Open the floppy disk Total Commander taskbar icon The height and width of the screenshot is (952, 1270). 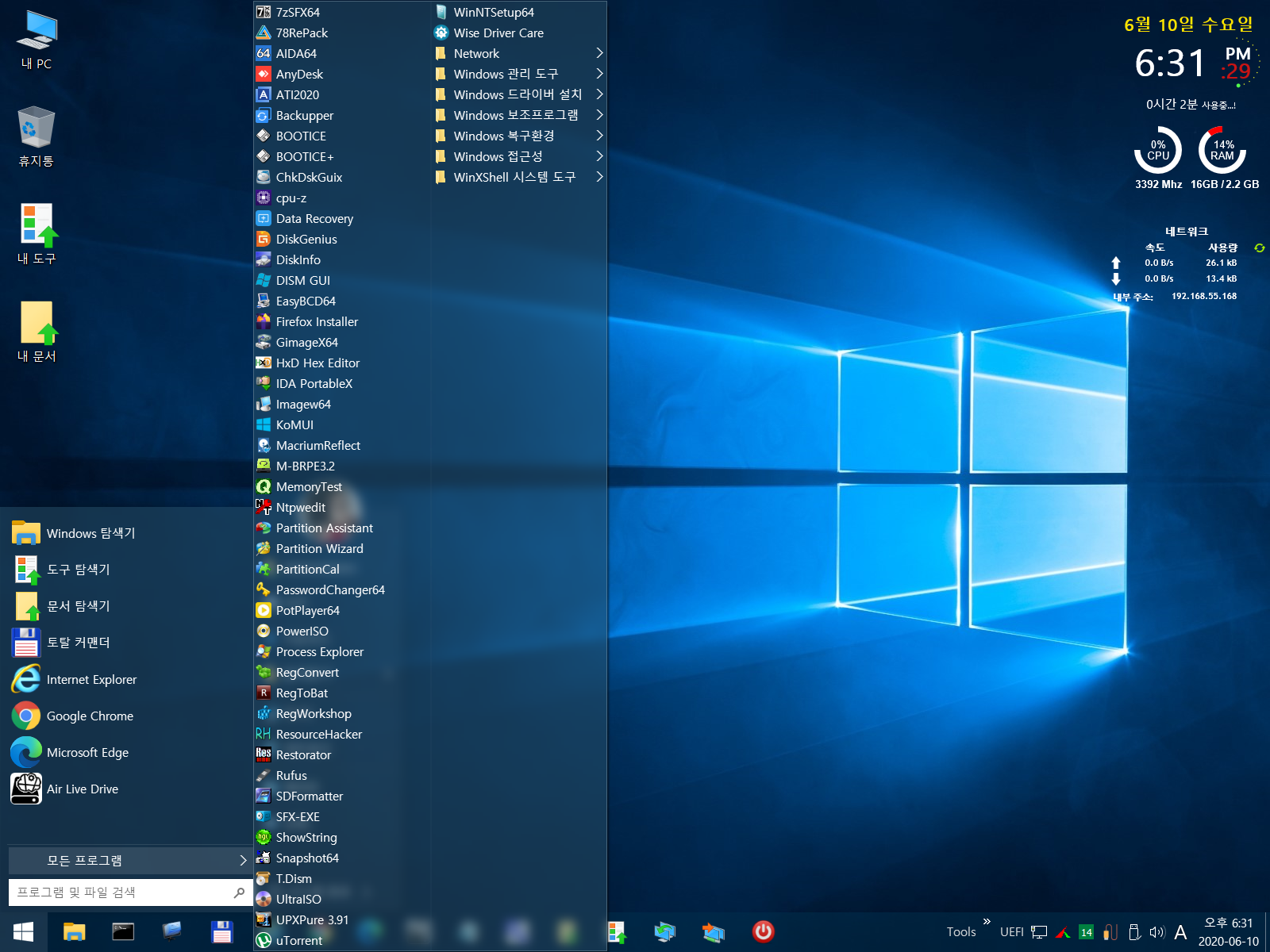[x=221, y=931]
